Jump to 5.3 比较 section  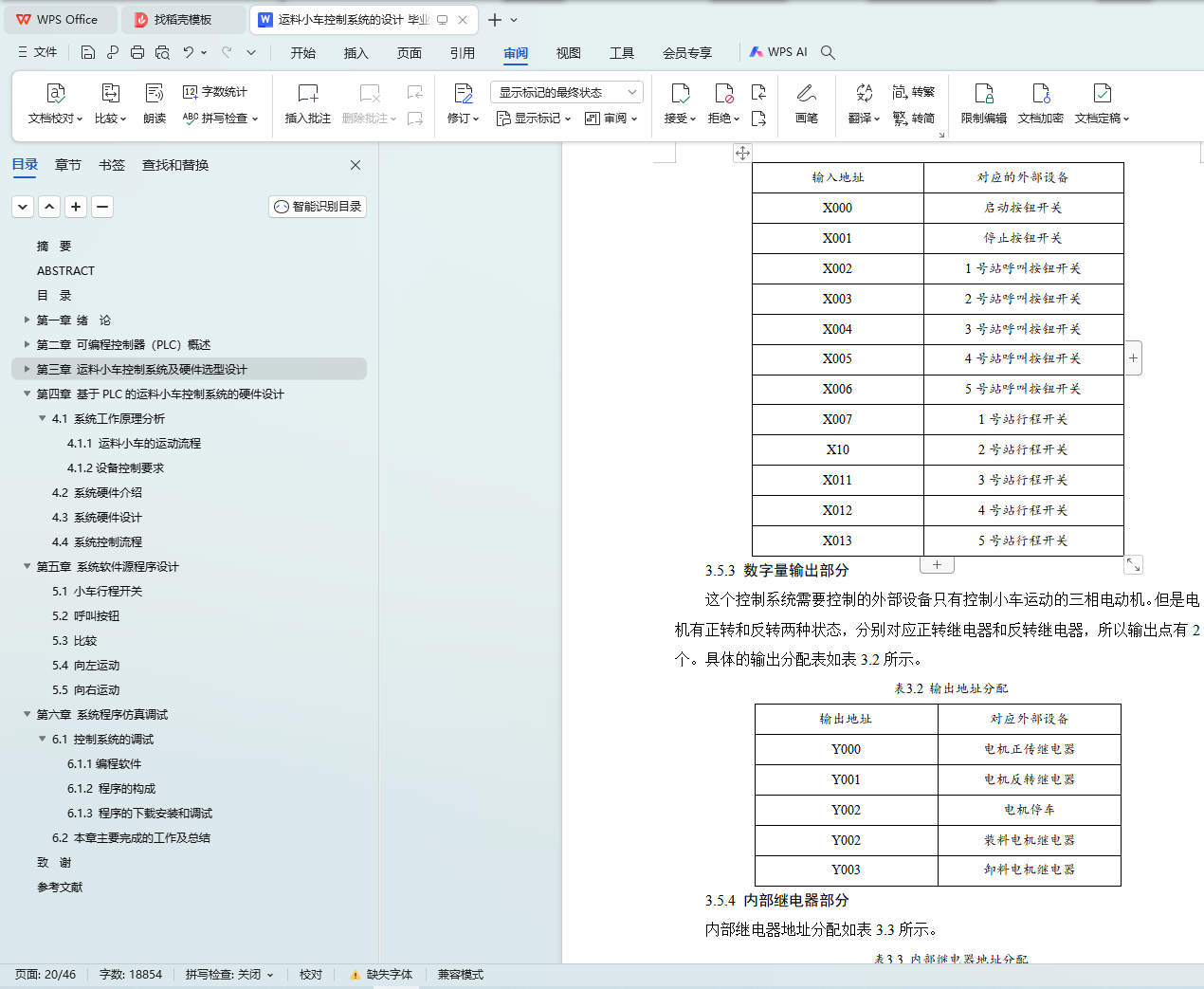click(x=75, y=640)
